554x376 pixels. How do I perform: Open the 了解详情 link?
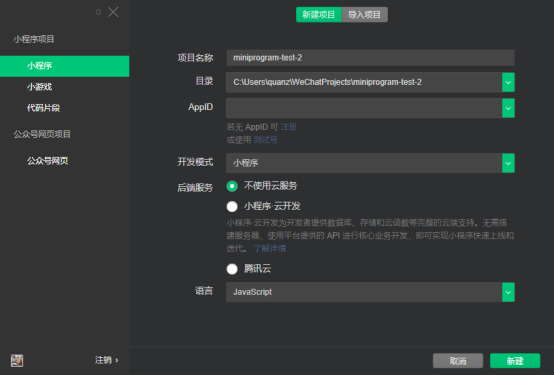tap(270, 249)
